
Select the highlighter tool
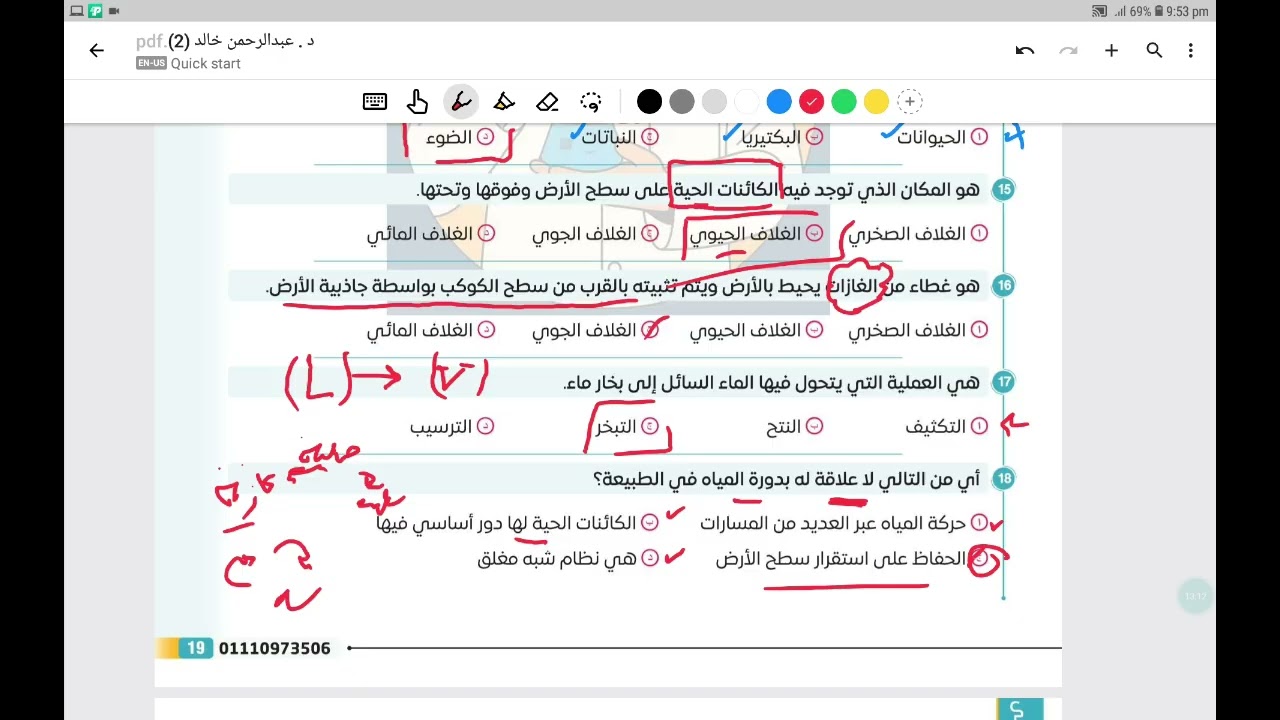pyautogui.click(x=504, y=101)
